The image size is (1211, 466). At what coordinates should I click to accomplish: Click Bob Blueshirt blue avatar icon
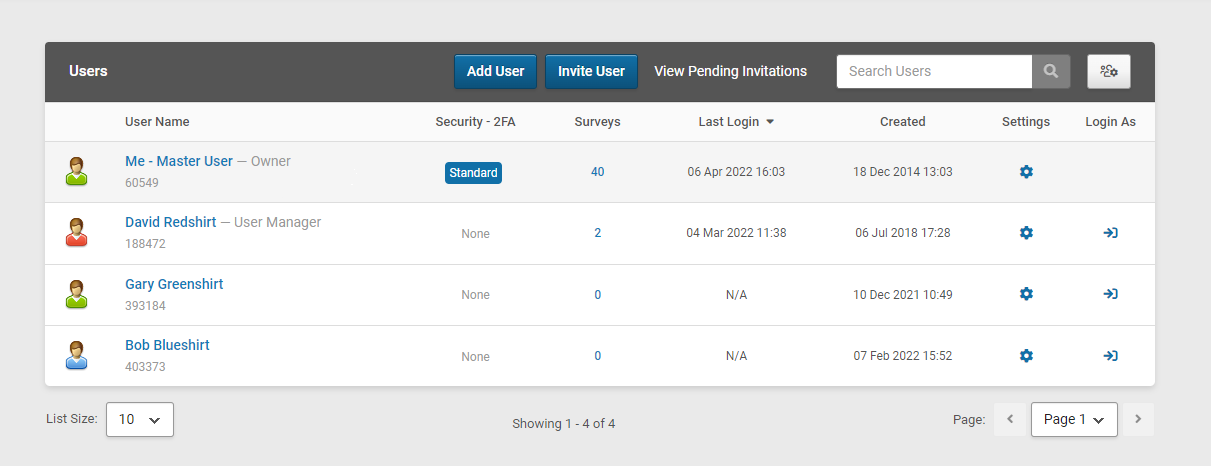76,355
